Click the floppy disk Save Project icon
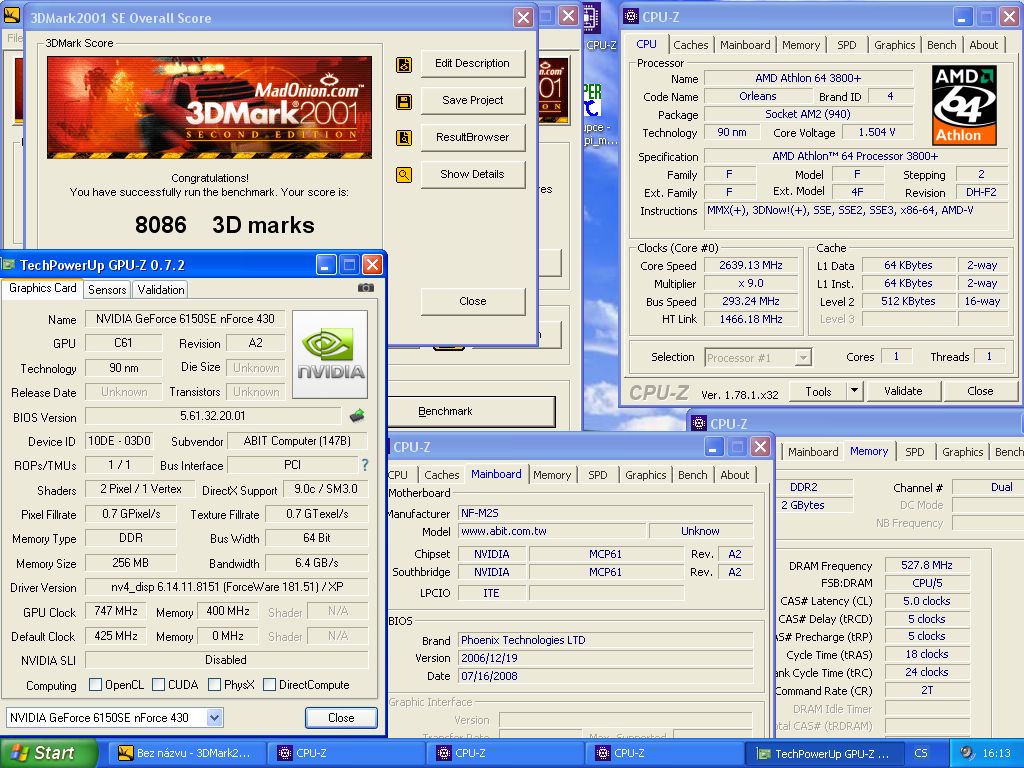 click(x=404, y=101)
